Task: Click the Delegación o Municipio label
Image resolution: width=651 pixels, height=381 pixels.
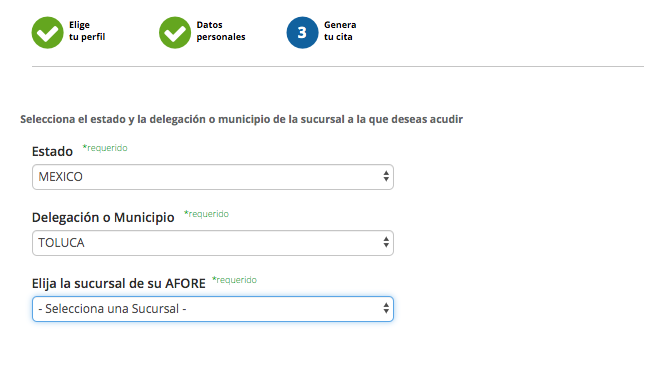Action: click(x=103, y=217)
